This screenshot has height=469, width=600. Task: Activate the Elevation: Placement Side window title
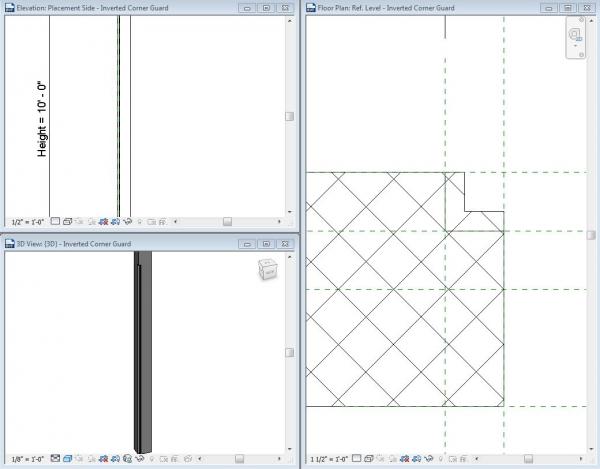92,8
